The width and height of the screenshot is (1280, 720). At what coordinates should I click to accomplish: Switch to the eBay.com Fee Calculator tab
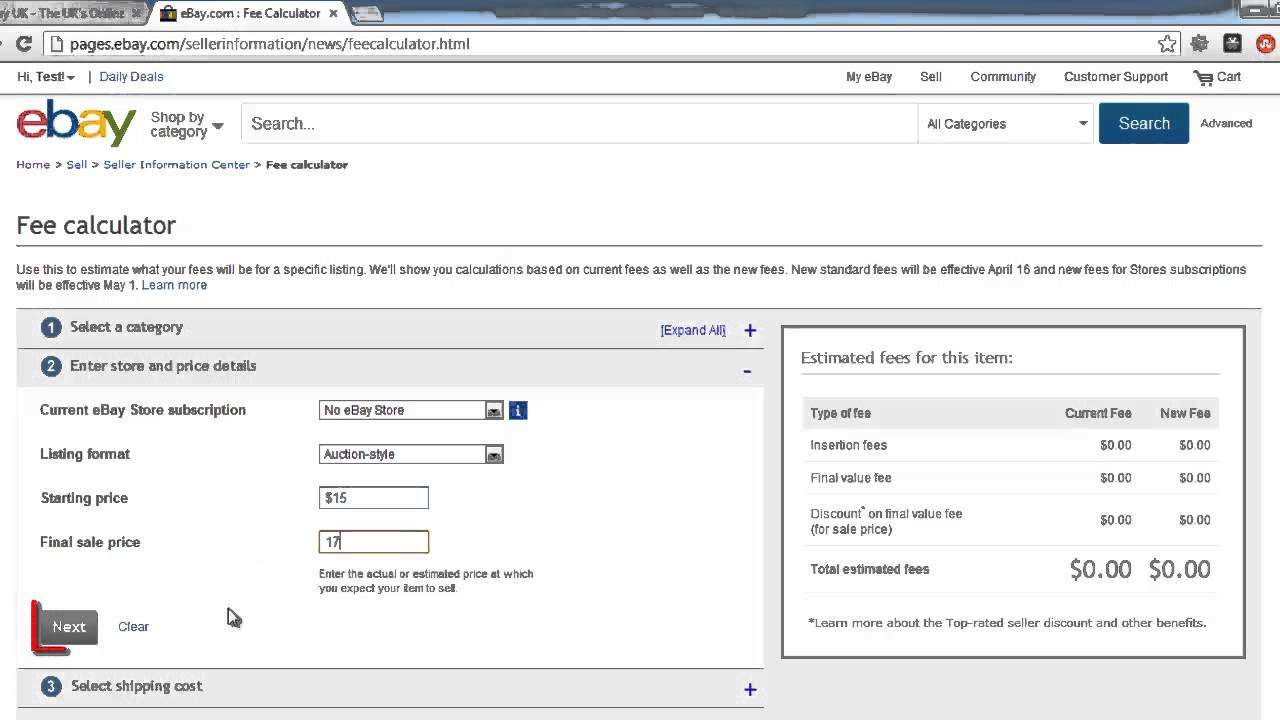(x=249, y=14)
